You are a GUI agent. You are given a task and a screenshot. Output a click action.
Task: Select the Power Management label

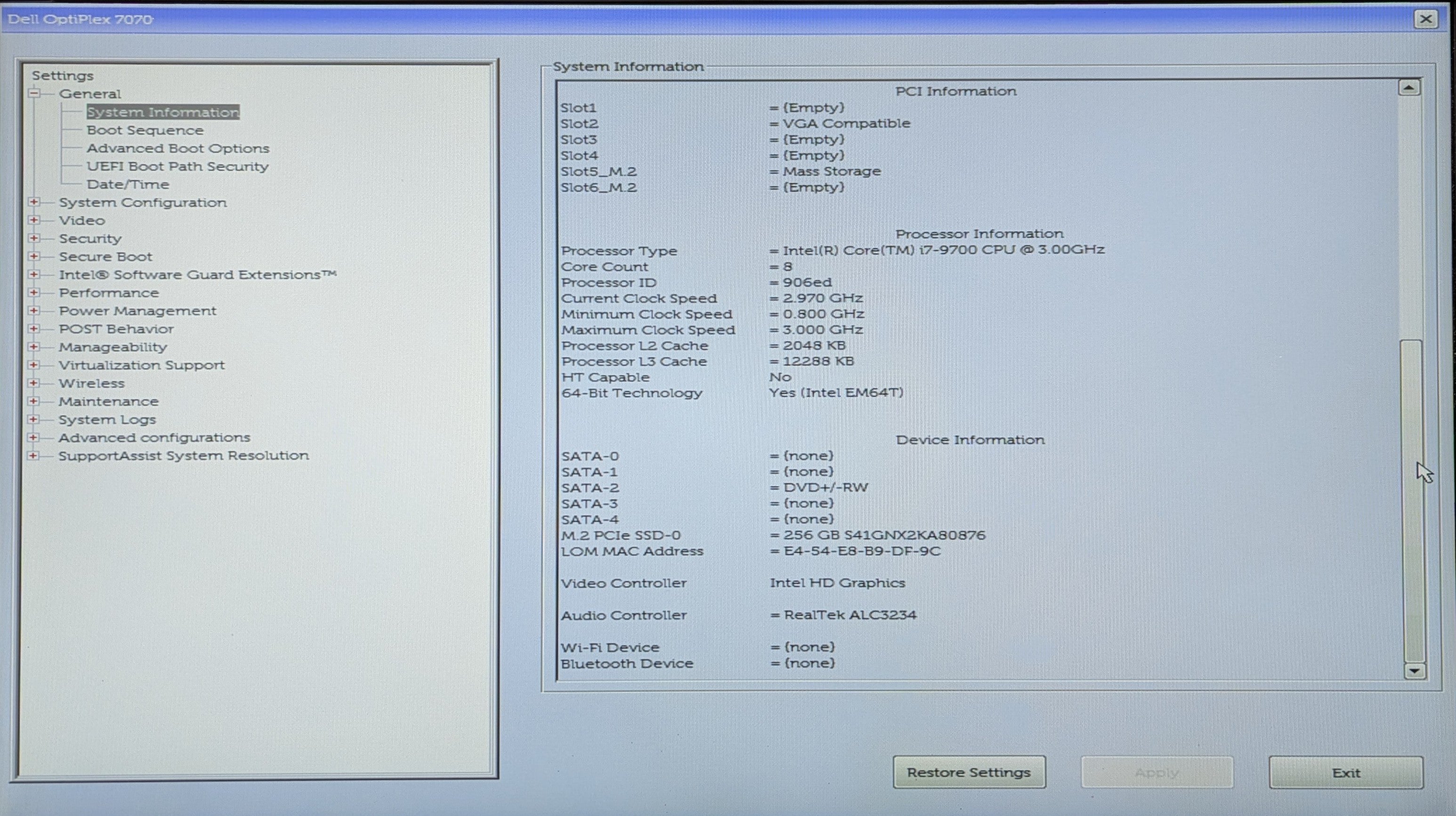[x=138, y=311]
